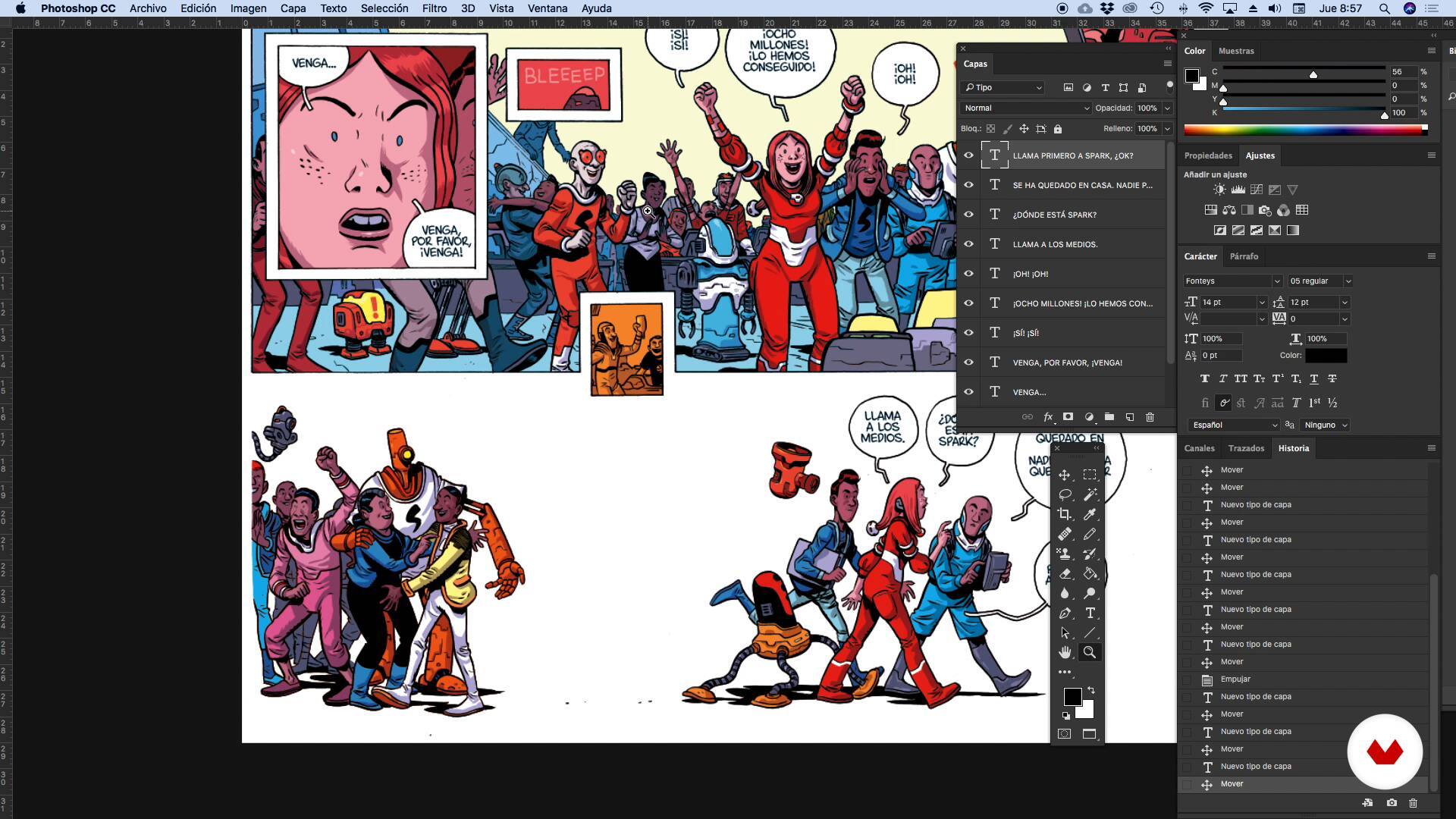Select the Eyedropper tool
Image resolution: width=1456 pixels, height=819 pixels.
[1090, 514]
